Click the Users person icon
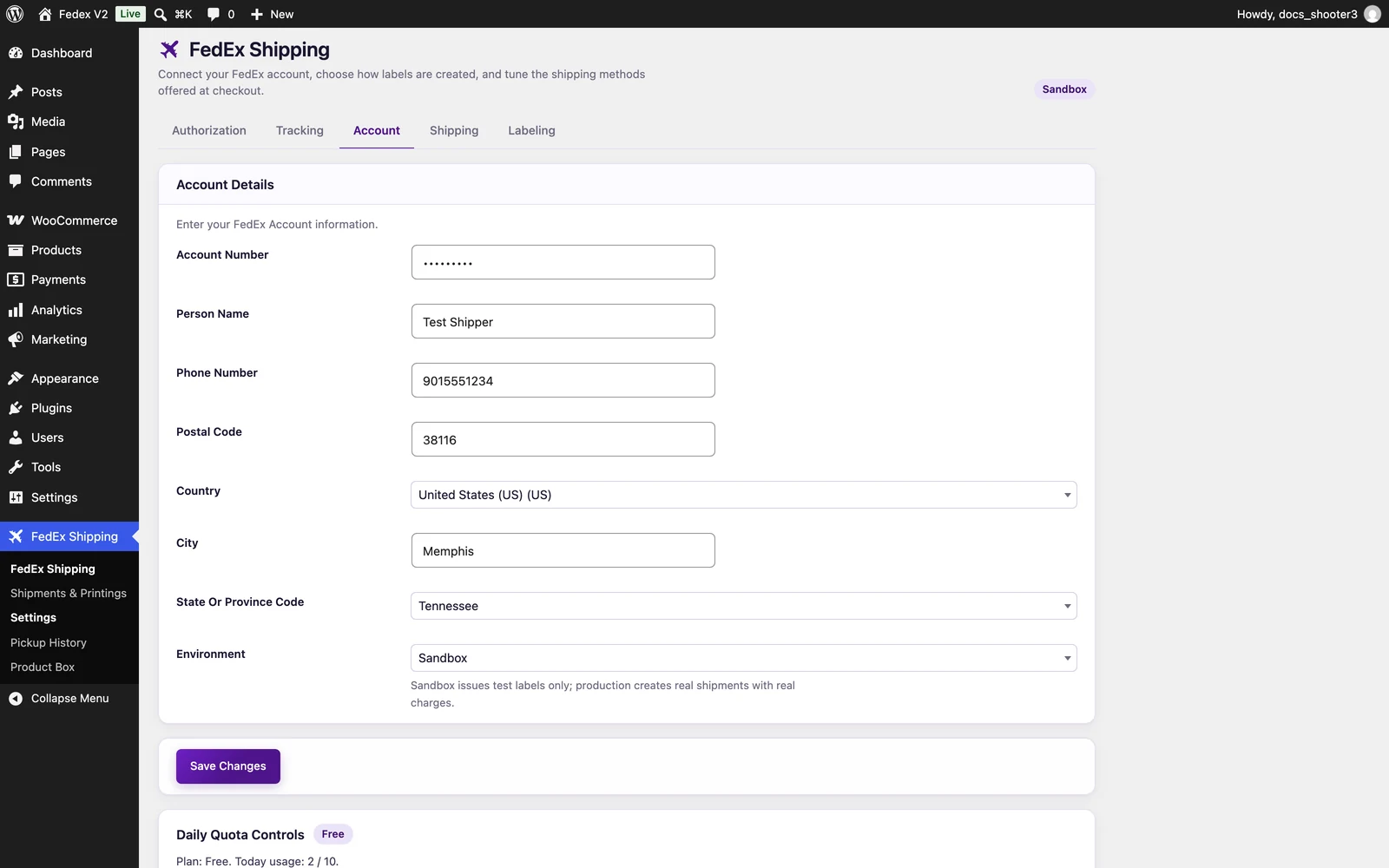The height and width of the screenshot is (868, 1389). pyautogui.click(x=16, y=437)
